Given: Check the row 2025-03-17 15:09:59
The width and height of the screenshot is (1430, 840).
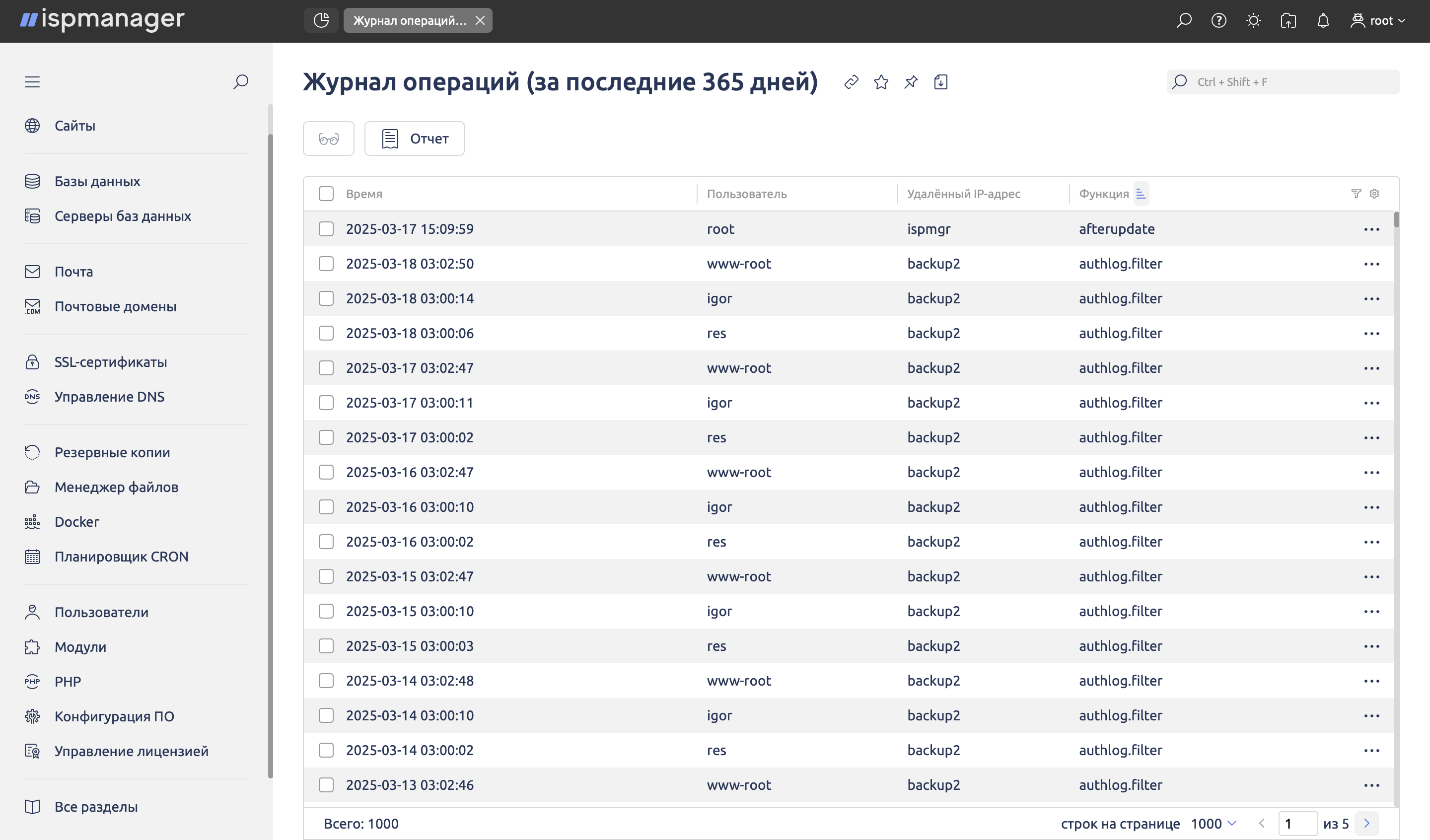Looking at the screenshot, I should coord(326,229).
